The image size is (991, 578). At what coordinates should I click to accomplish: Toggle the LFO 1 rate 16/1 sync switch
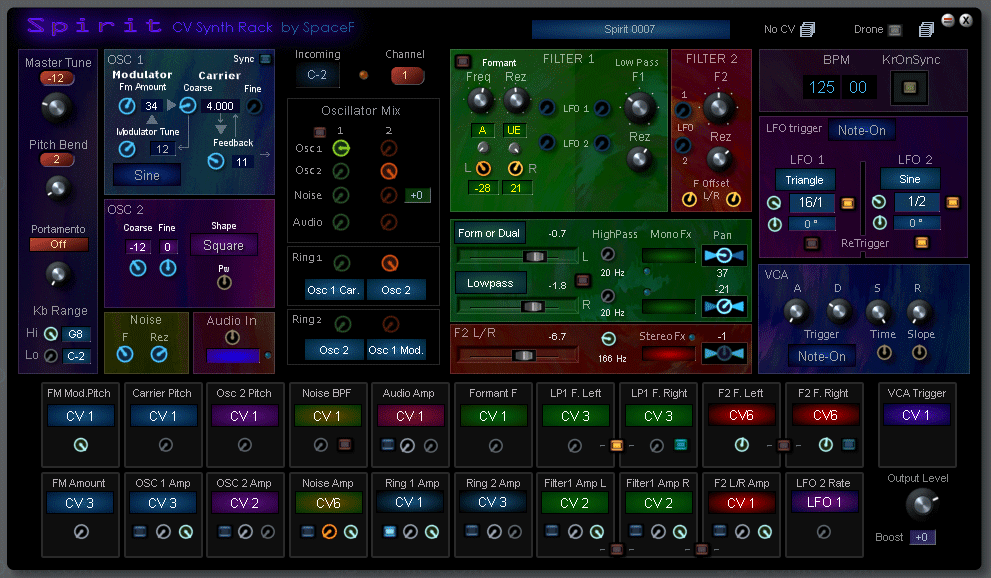(x=848, y=203)
